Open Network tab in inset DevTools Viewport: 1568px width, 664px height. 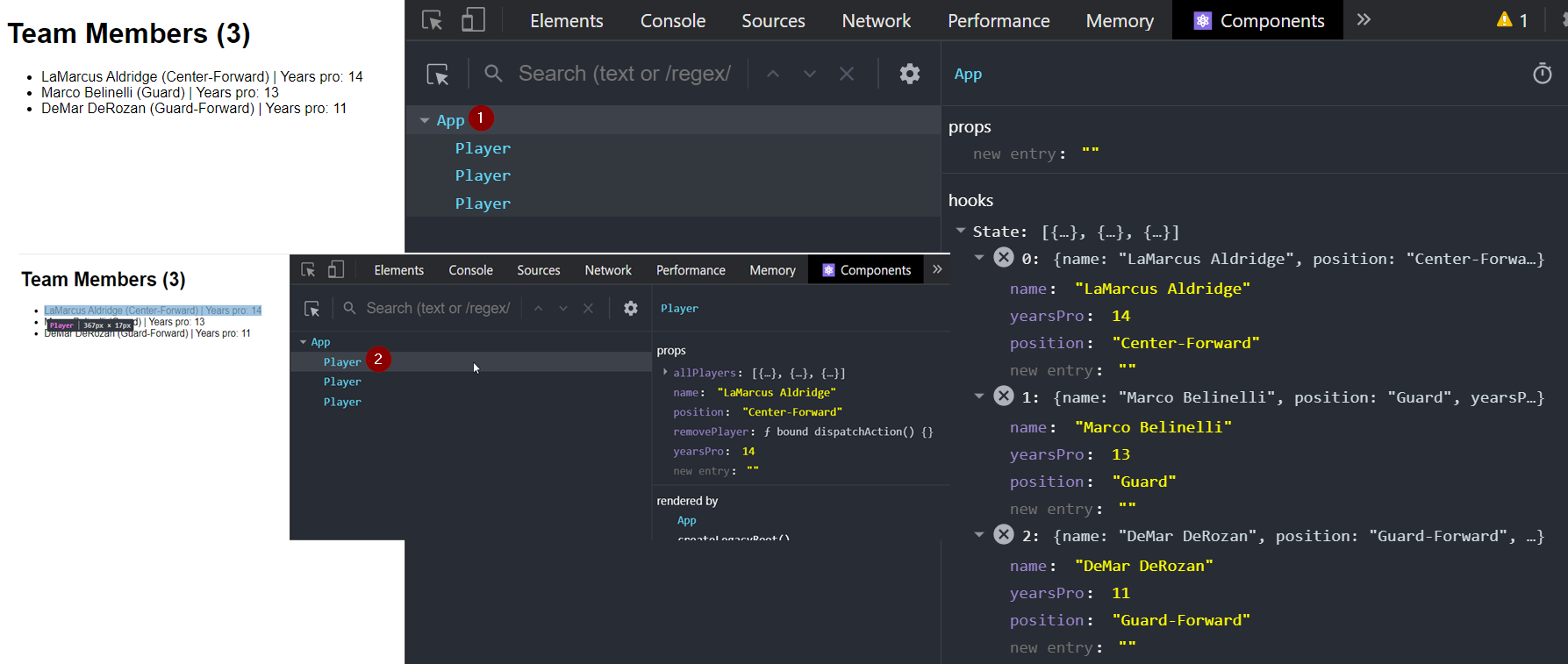click(608, 270)
